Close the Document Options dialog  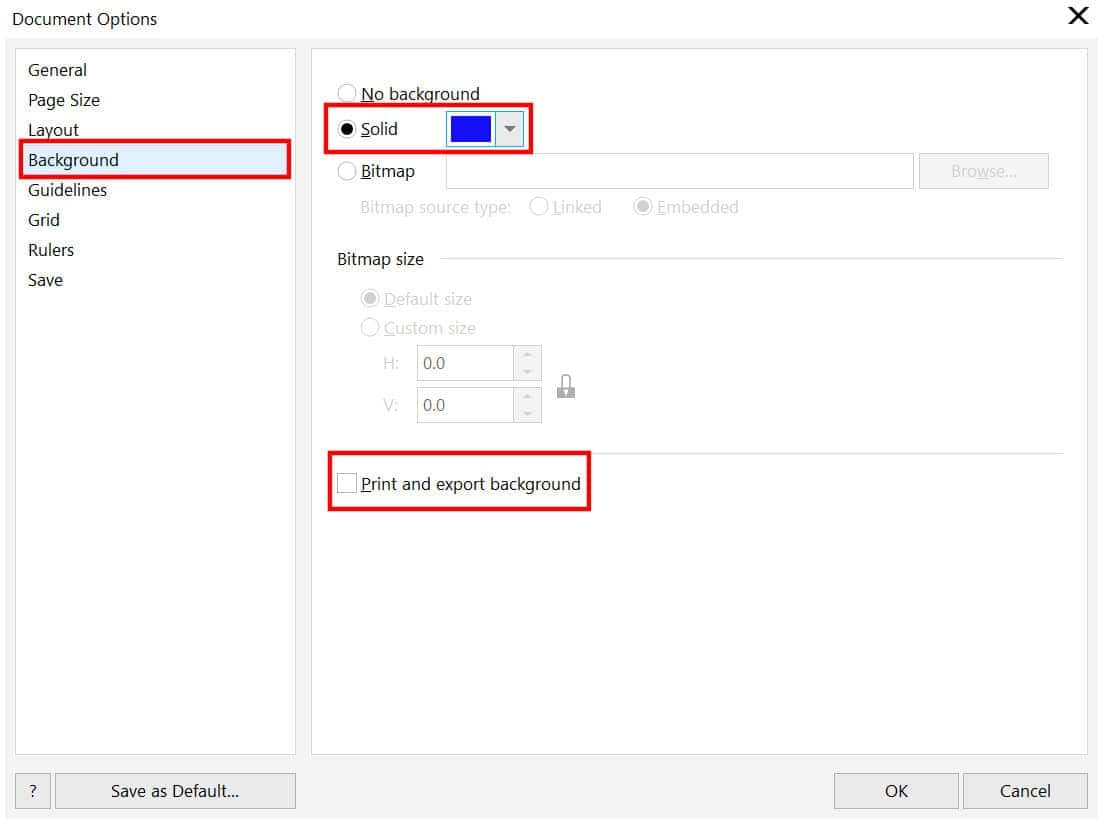1078,16
